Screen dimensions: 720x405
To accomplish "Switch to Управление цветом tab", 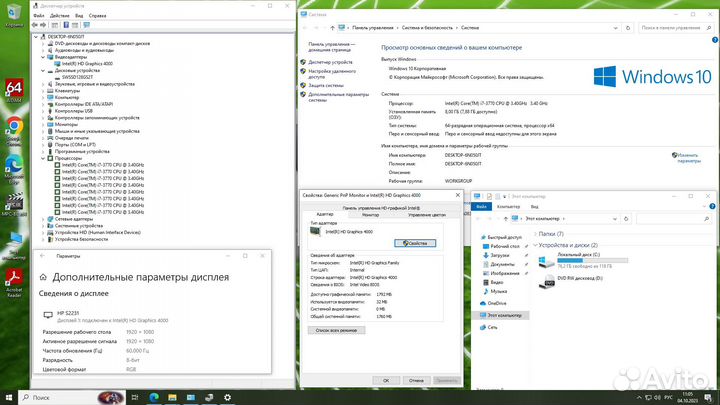I will pos(427,215).
